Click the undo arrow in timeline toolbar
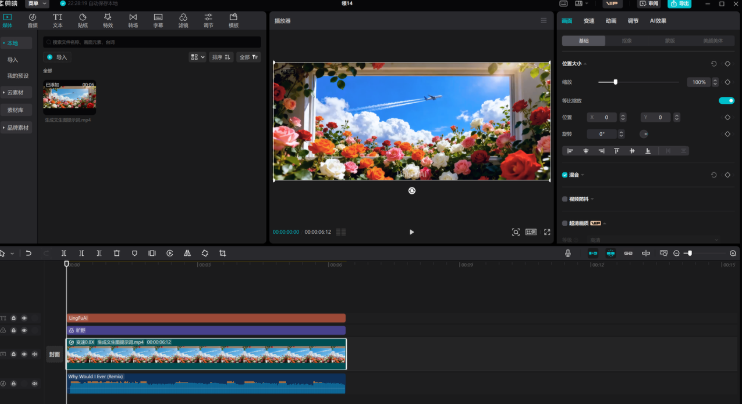742x404 pixels. [28, 254]
